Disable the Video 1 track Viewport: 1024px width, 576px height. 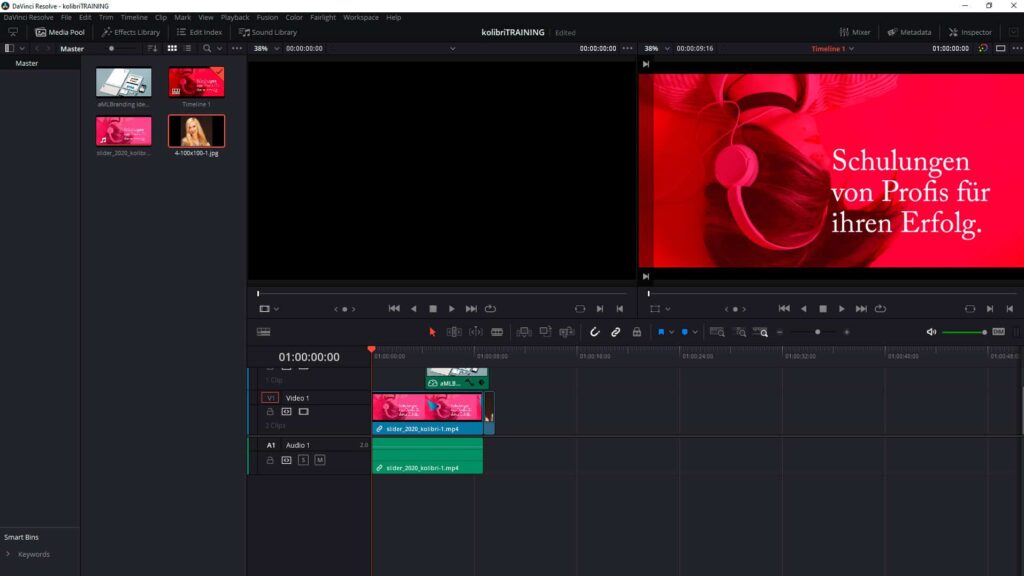pos(303,411)
